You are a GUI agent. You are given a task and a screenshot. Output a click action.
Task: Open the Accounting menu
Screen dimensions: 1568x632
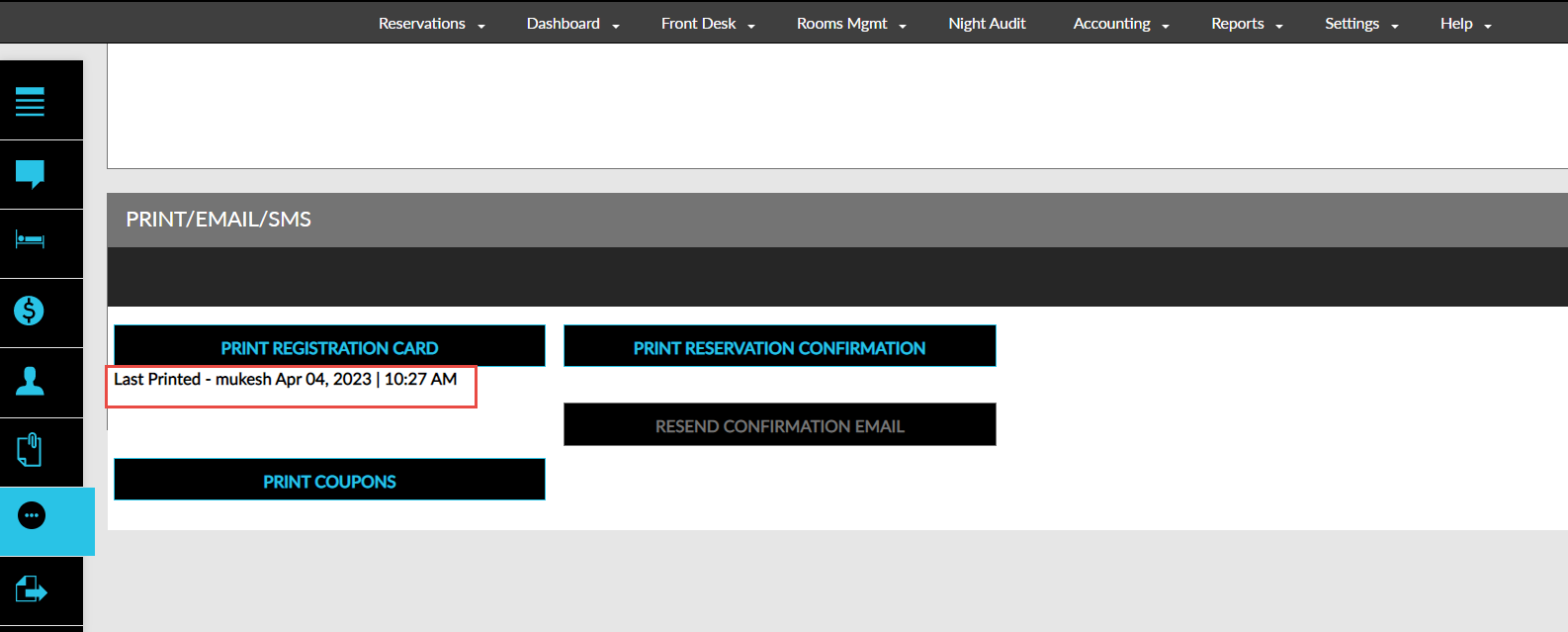[1121, 24]
